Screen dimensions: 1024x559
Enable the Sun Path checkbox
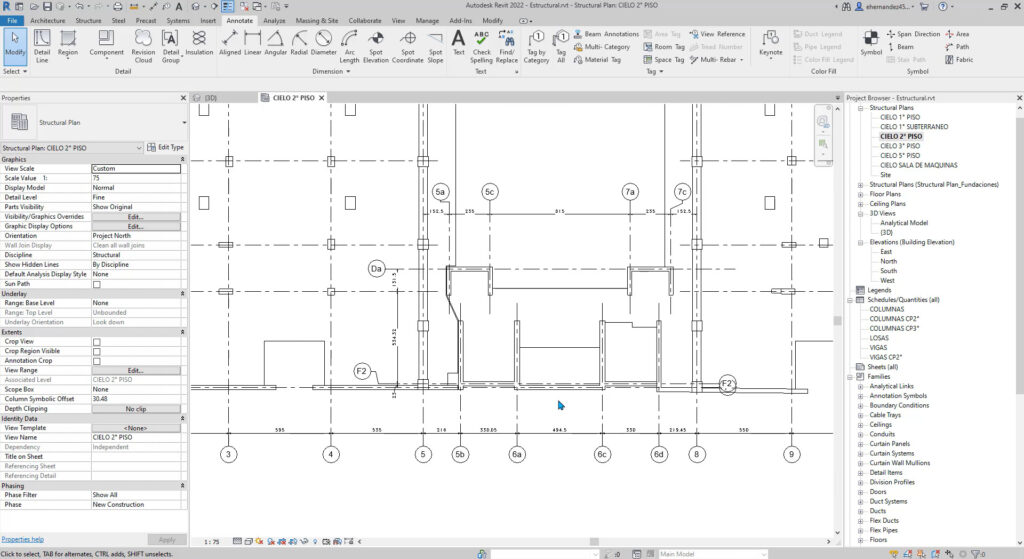coord(97,284)
